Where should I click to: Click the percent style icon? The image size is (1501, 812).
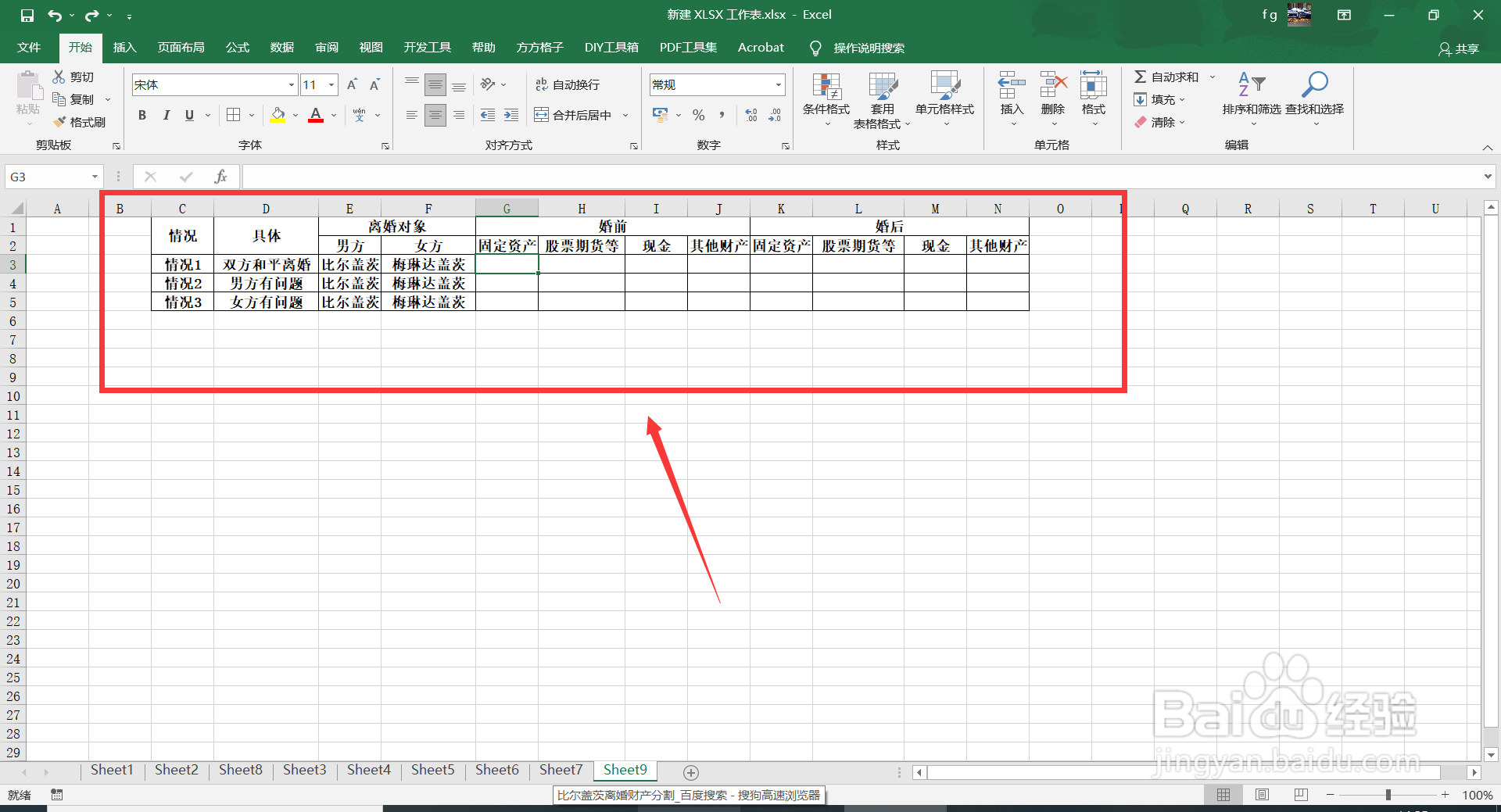coord(699,115)
